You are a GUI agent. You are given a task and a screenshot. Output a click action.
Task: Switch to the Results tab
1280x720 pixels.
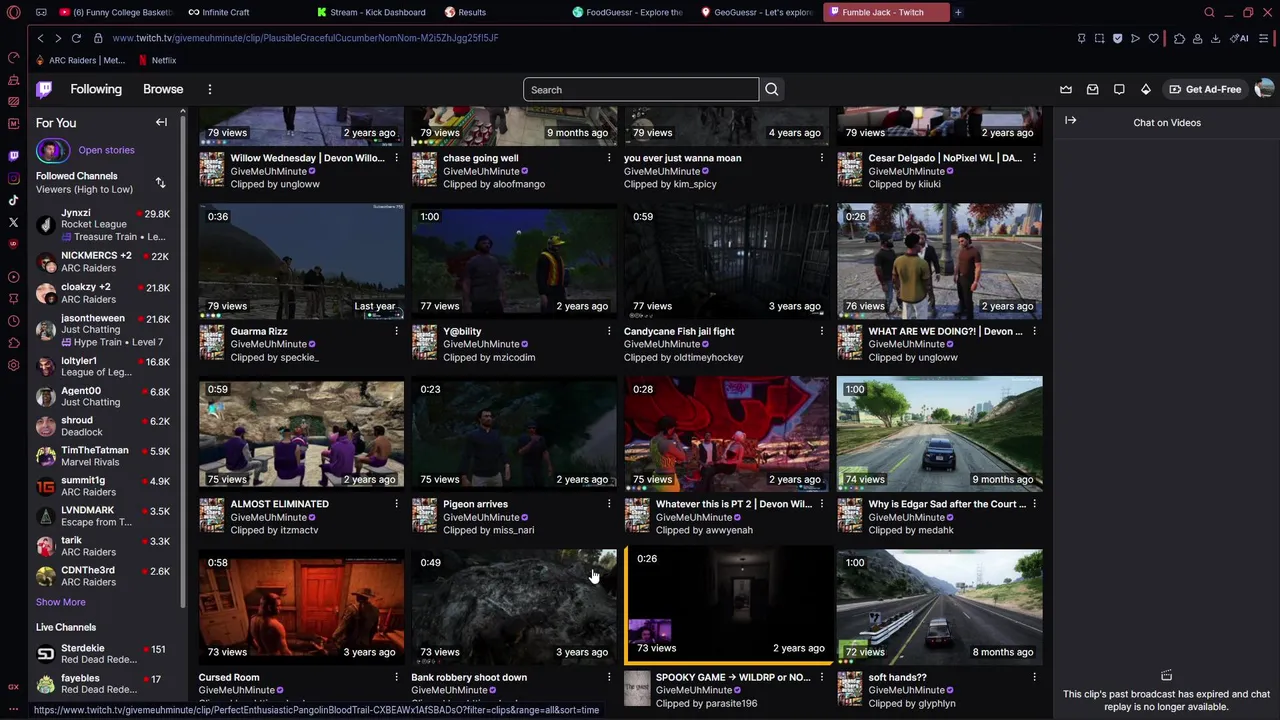tap(472, 12)
